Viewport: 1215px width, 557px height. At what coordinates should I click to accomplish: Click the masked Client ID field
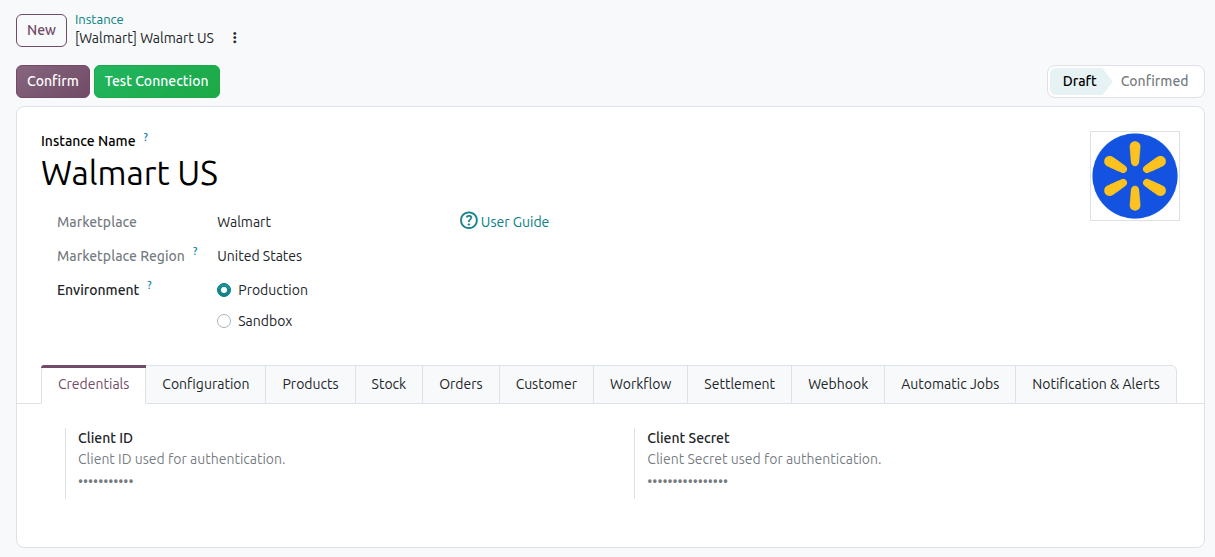[106, 482]
